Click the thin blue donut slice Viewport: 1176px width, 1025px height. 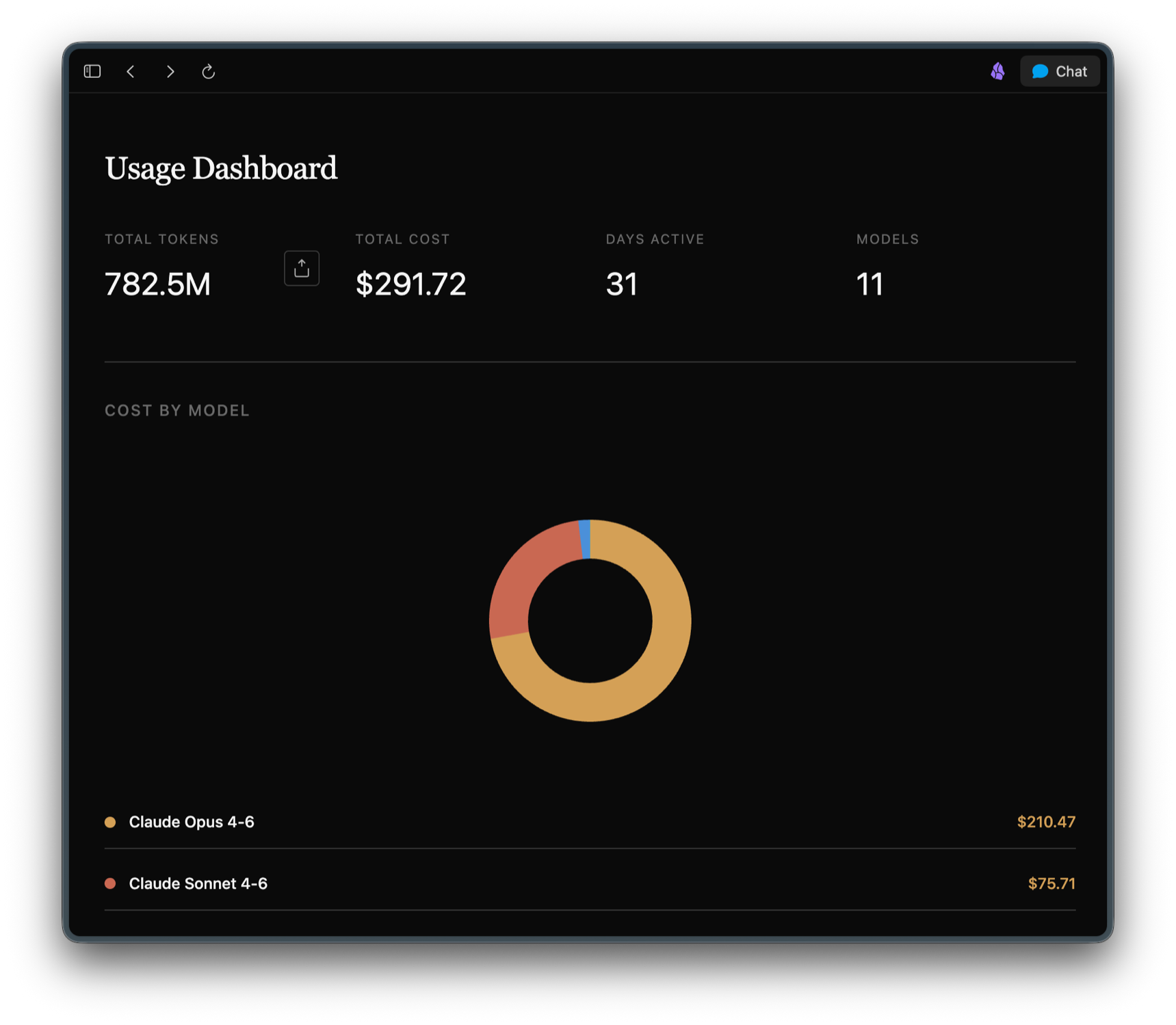click(586, 539)
